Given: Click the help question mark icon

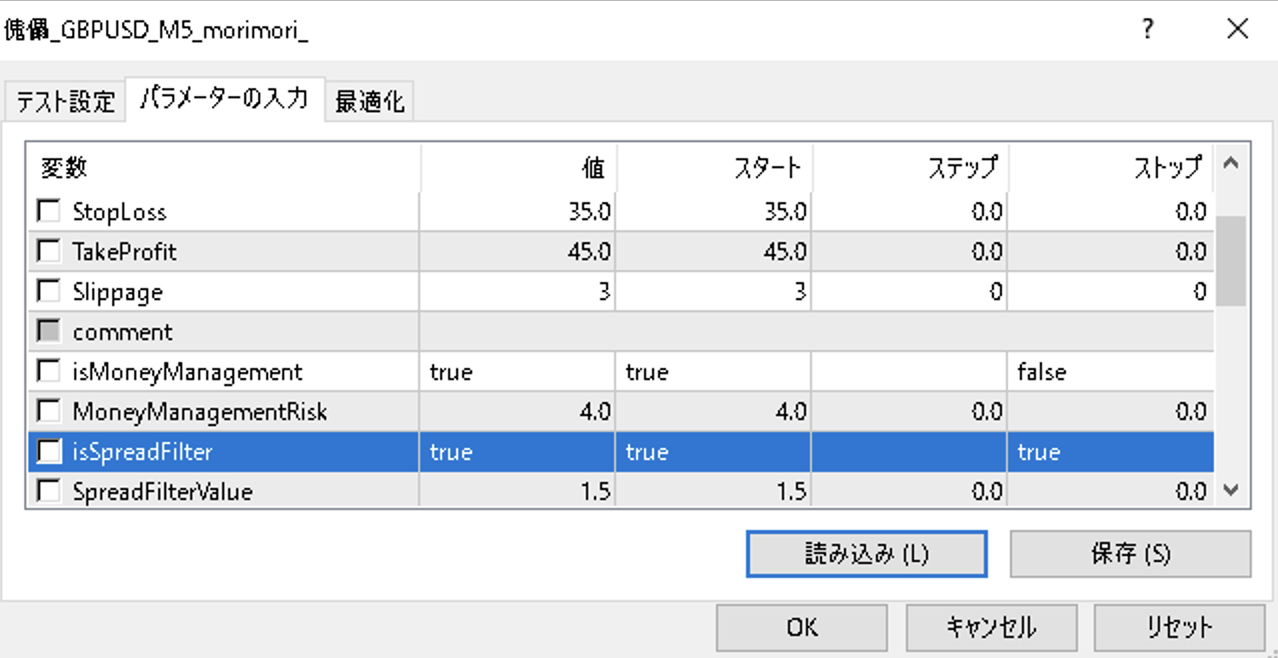Looking at the screenshot, I should coord(1148,30).
